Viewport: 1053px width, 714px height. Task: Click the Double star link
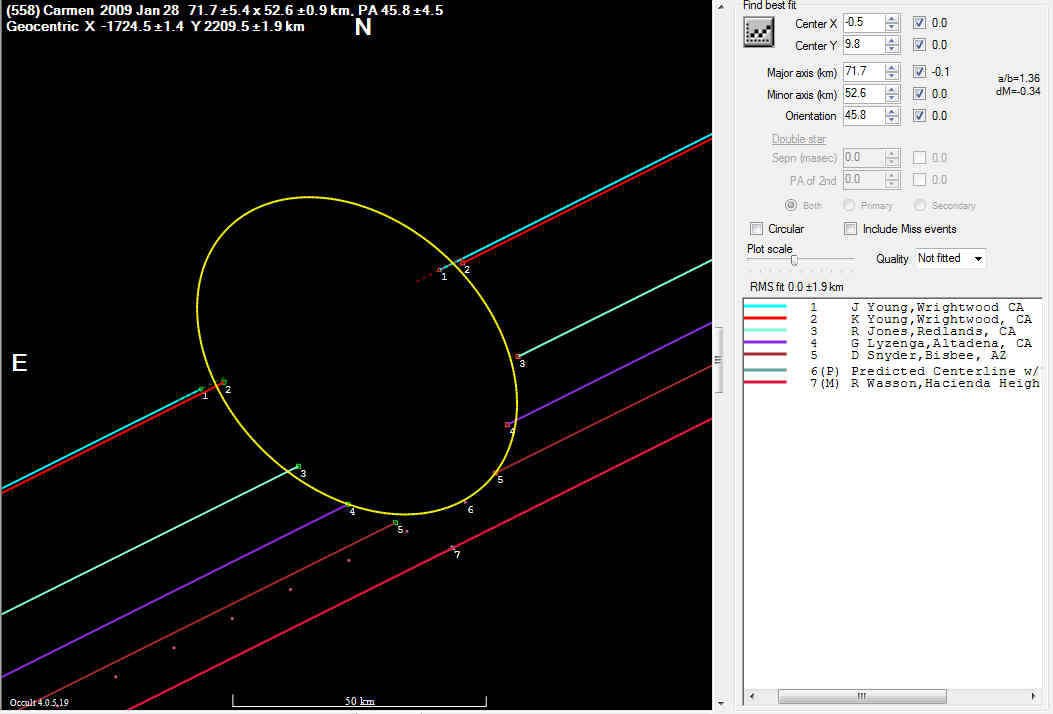(x=798, y=139)
